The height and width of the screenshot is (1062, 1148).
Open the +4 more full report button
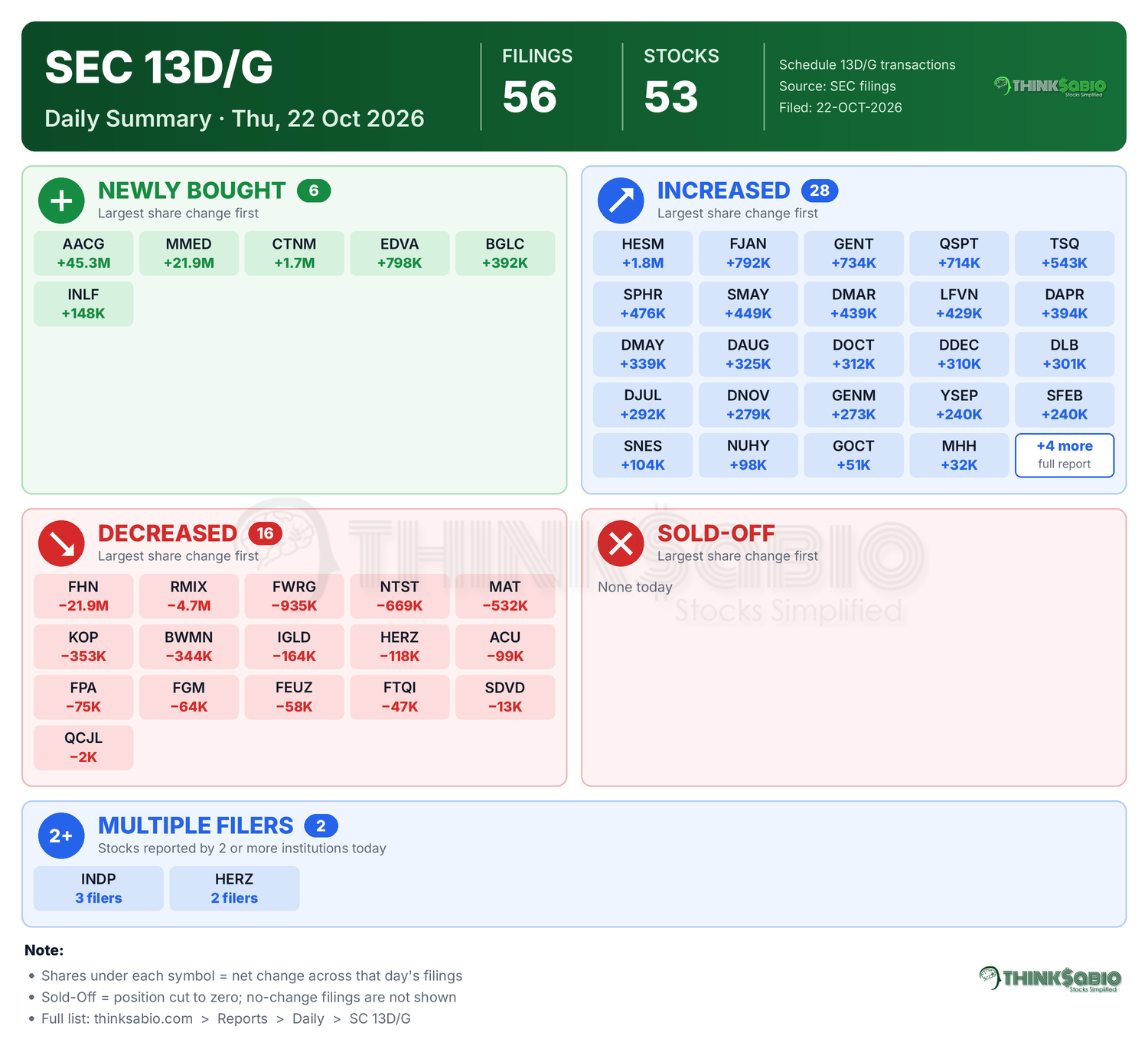click(x=1065, y=455)
